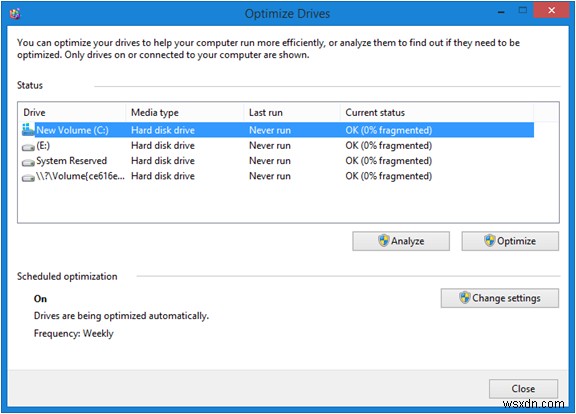Click the Optimize button

coord(510,241)
